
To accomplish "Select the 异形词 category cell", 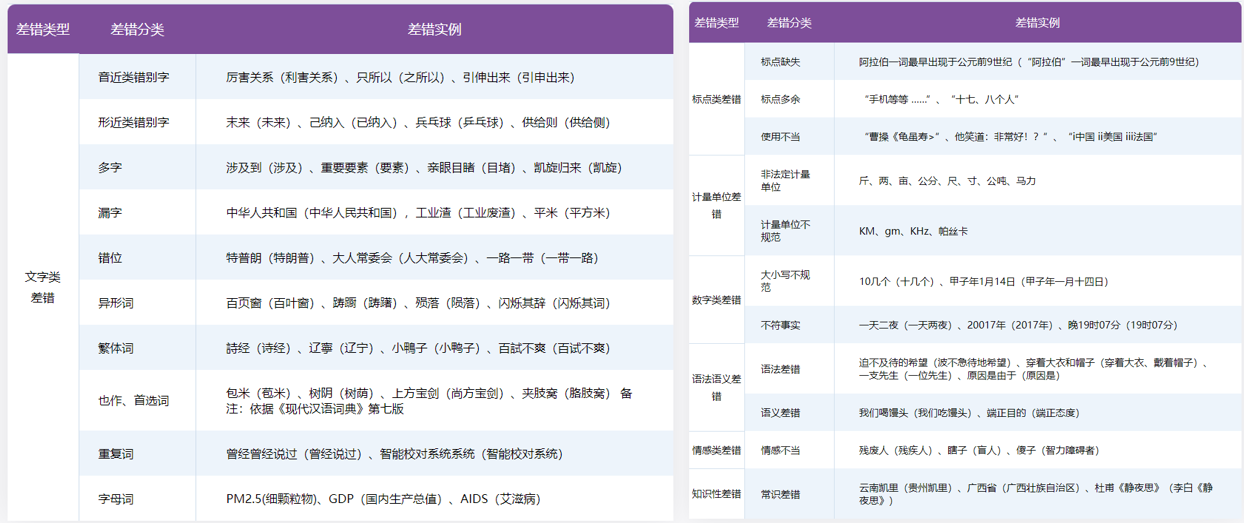I will pyautogui.click(x=116, y=303).
